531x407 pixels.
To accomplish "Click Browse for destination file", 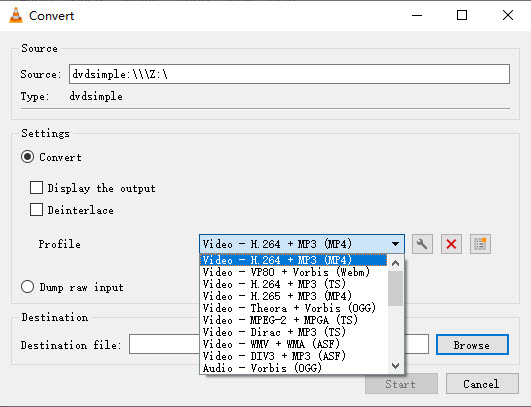I will click(x=472, y=345).
